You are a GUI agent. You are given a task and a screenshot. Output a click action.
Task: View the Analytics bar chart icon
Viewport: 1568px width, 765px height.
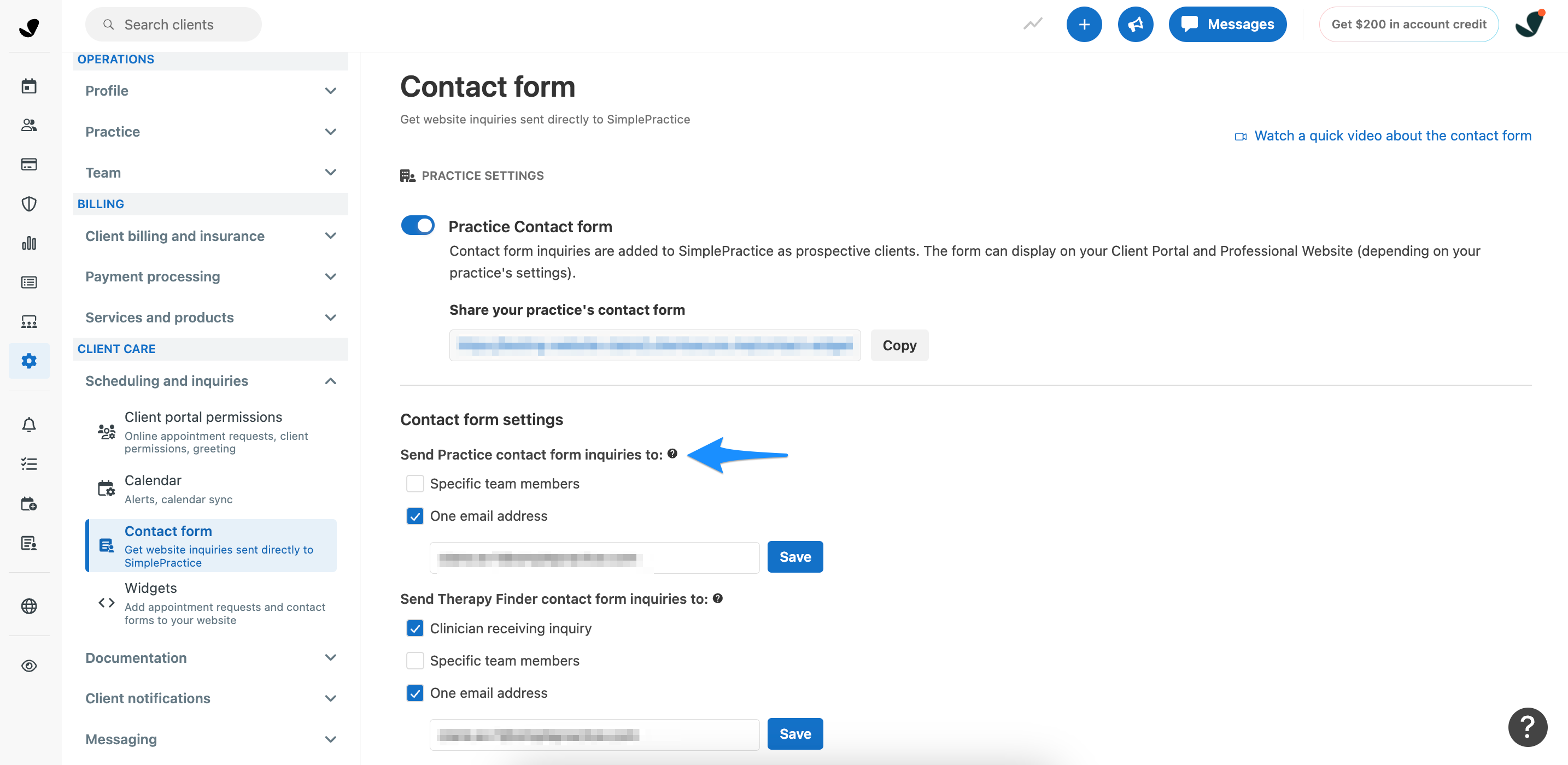coord(29,242)
